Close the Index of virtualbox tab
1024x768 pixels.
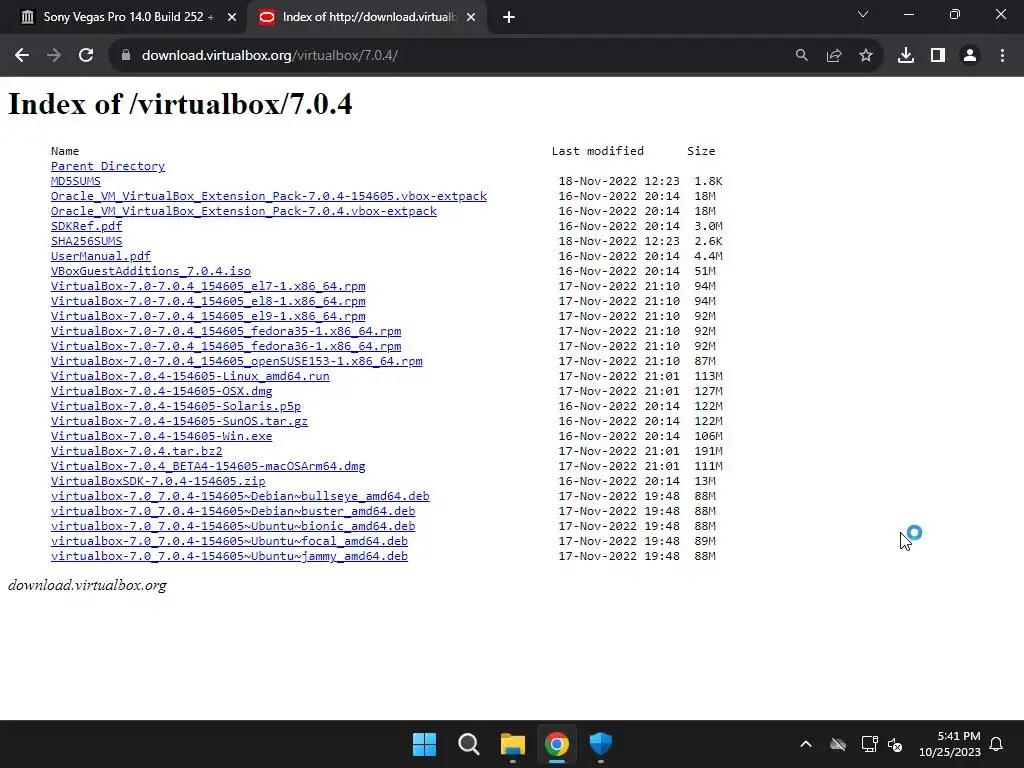pos(471,17)
